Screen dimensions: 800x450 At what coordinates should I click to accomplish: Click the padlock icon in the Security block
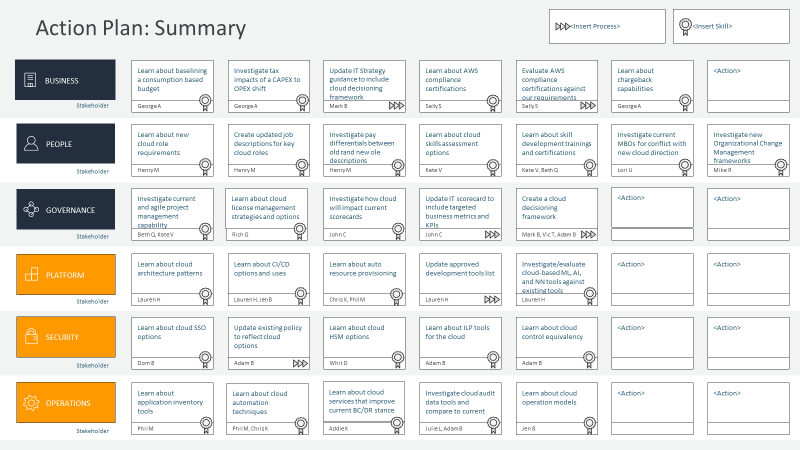tap(30, 337)
